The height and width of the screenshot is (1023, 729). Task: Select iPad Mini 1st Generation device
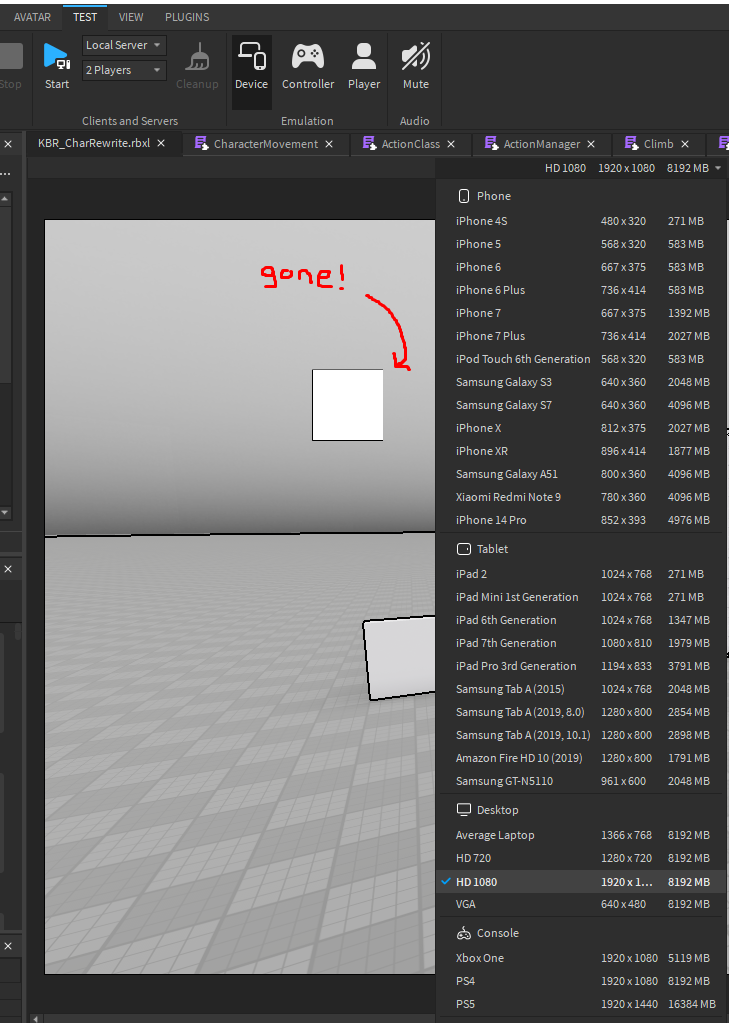(x=582, y=596)
